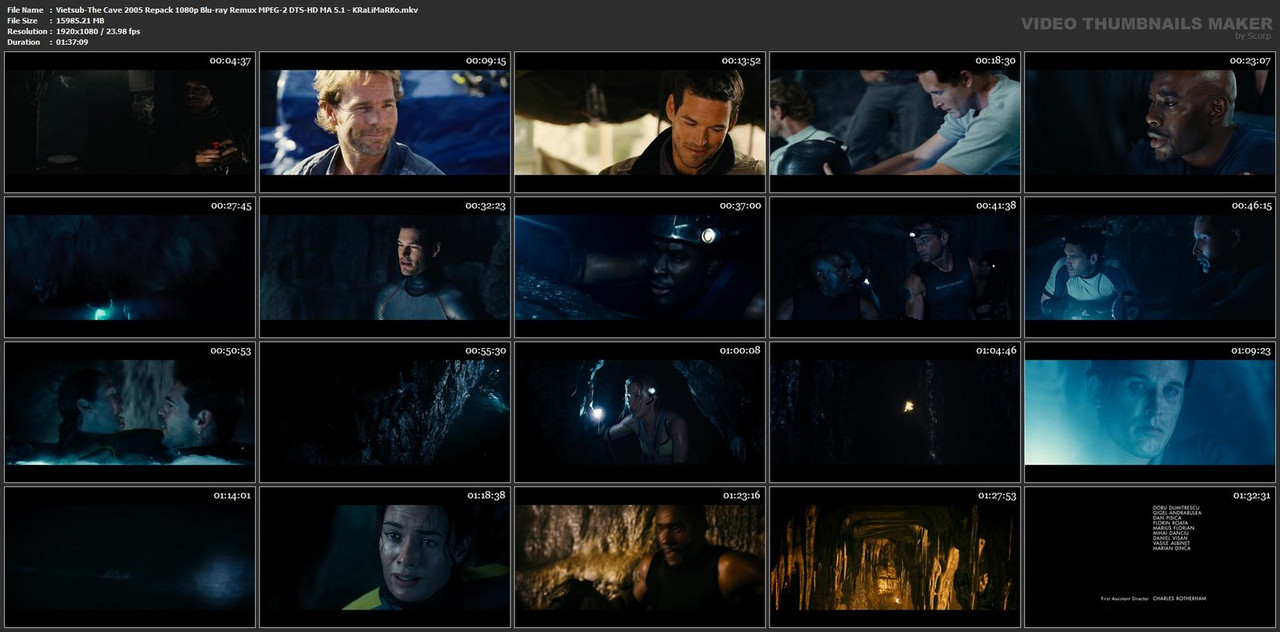This screenshot has height=632, width=1280.
Task: Select the thumbnail at 00:32:23
Action: [385, 267]
